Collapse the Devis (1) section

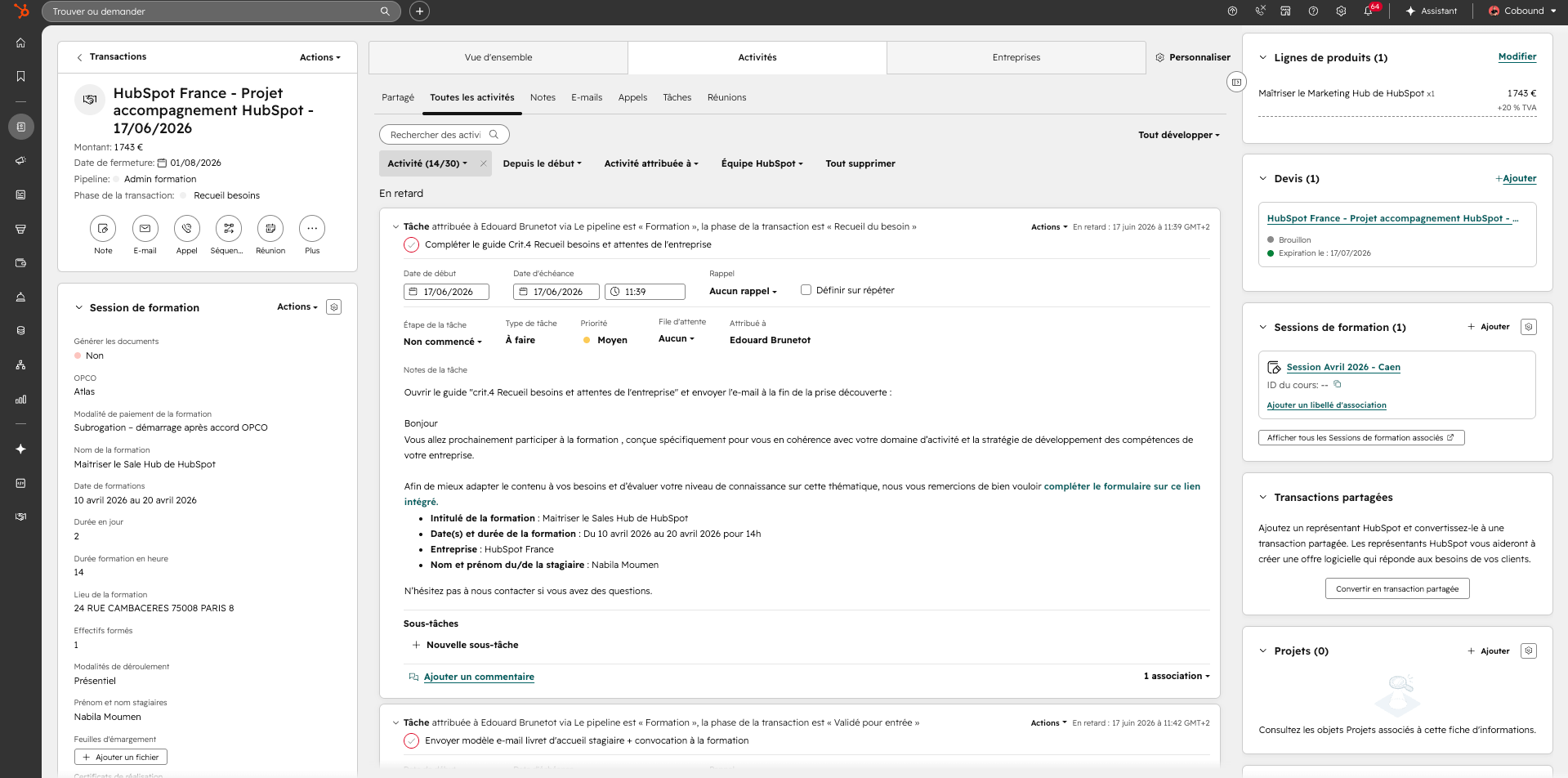[x=1263, y=178]
